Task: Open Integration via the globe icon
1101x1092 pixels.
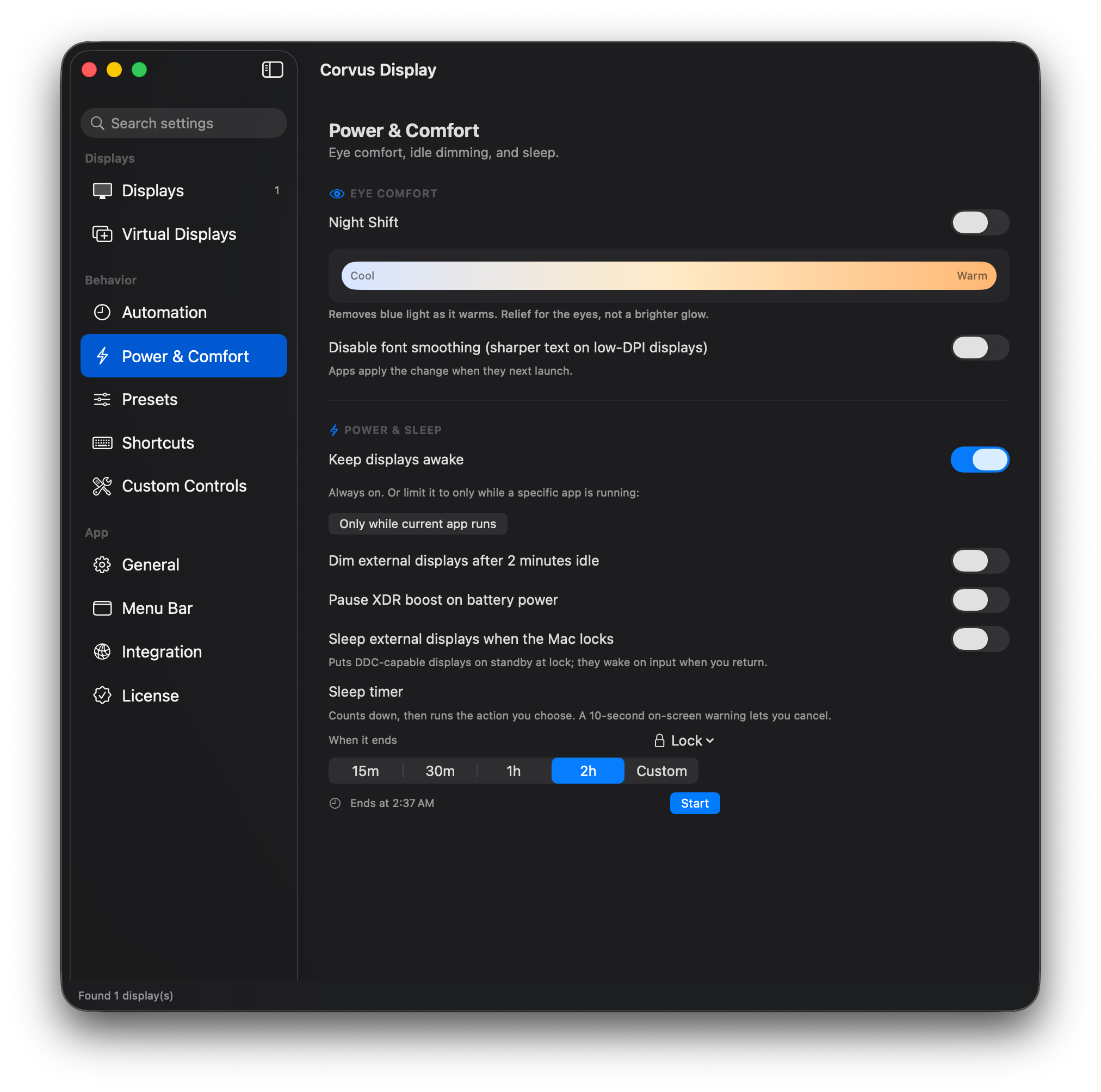Action: (102, 652)
